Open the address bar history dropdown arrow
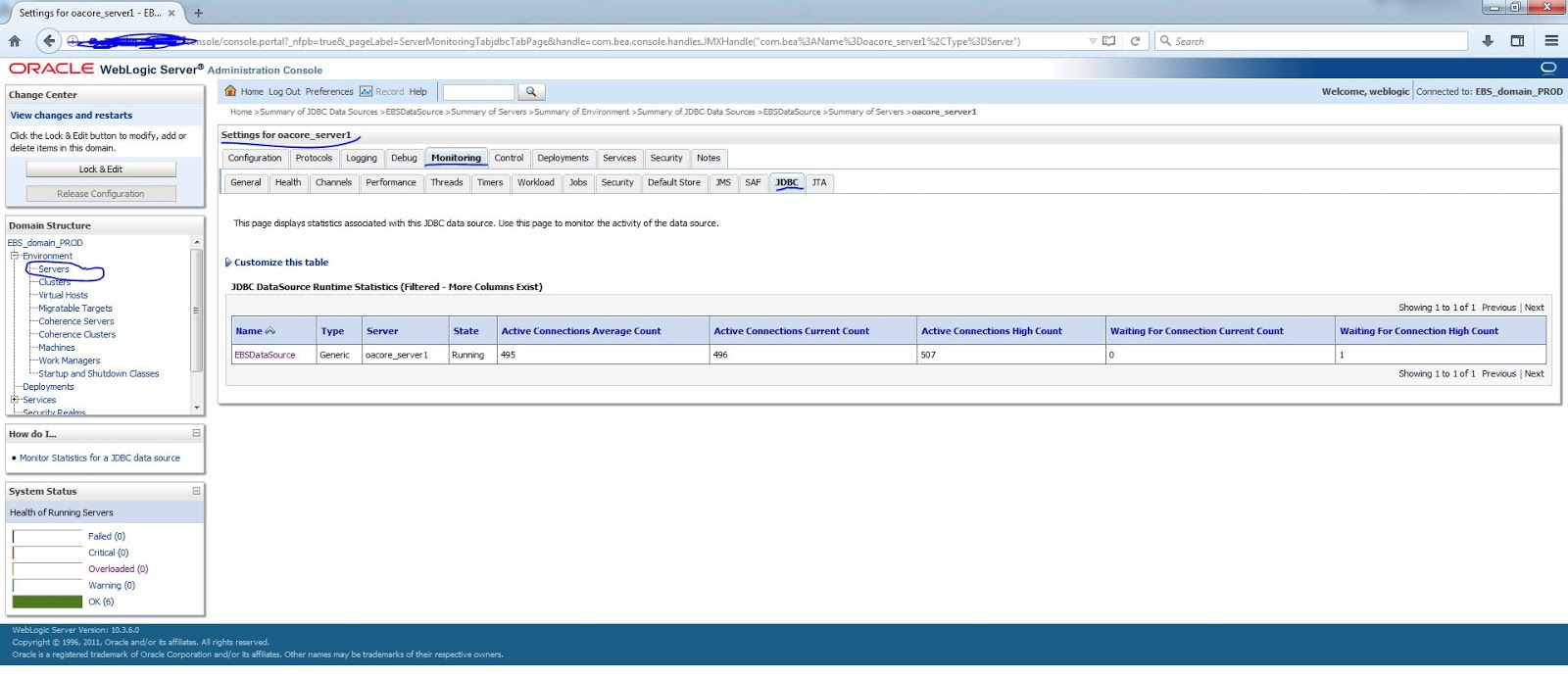The height and width of the screenshot is (676, 1568). point(1093,41)
